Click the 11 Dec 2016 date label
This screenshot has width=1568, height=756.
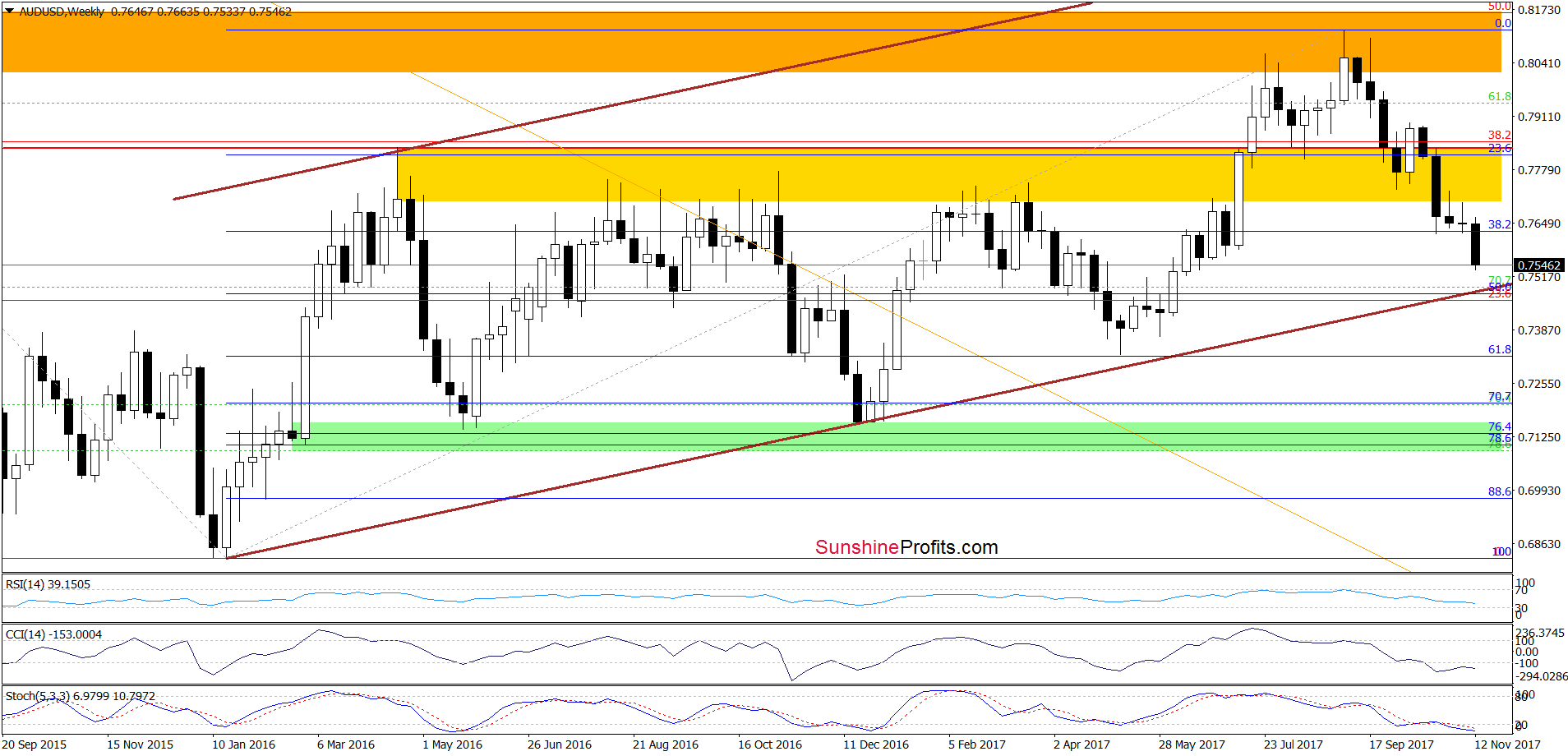tap(876, 744)
